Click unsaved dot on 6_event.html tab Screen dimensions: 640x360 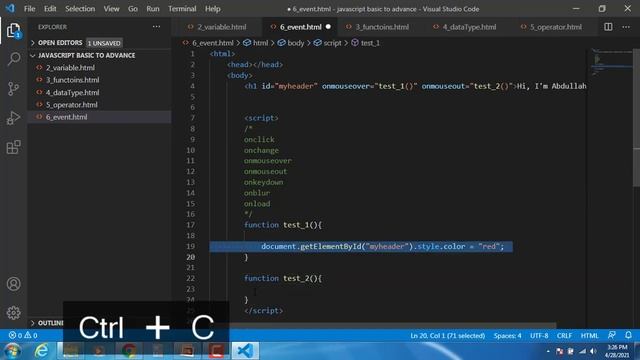(328, 27)
